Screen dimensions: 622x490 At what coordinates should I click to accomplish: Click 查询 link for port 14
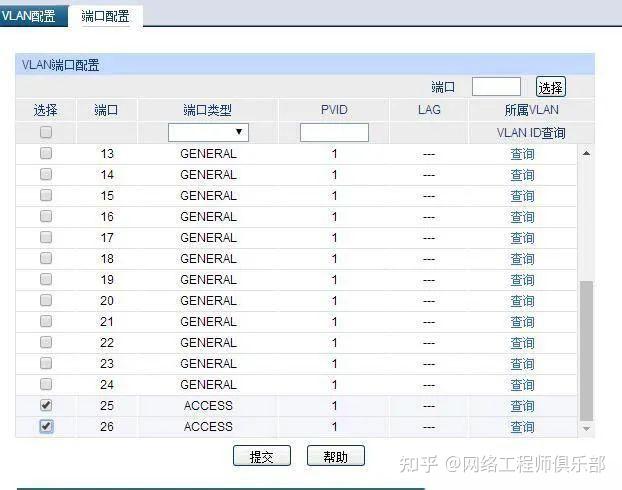(x=522, y=175)
